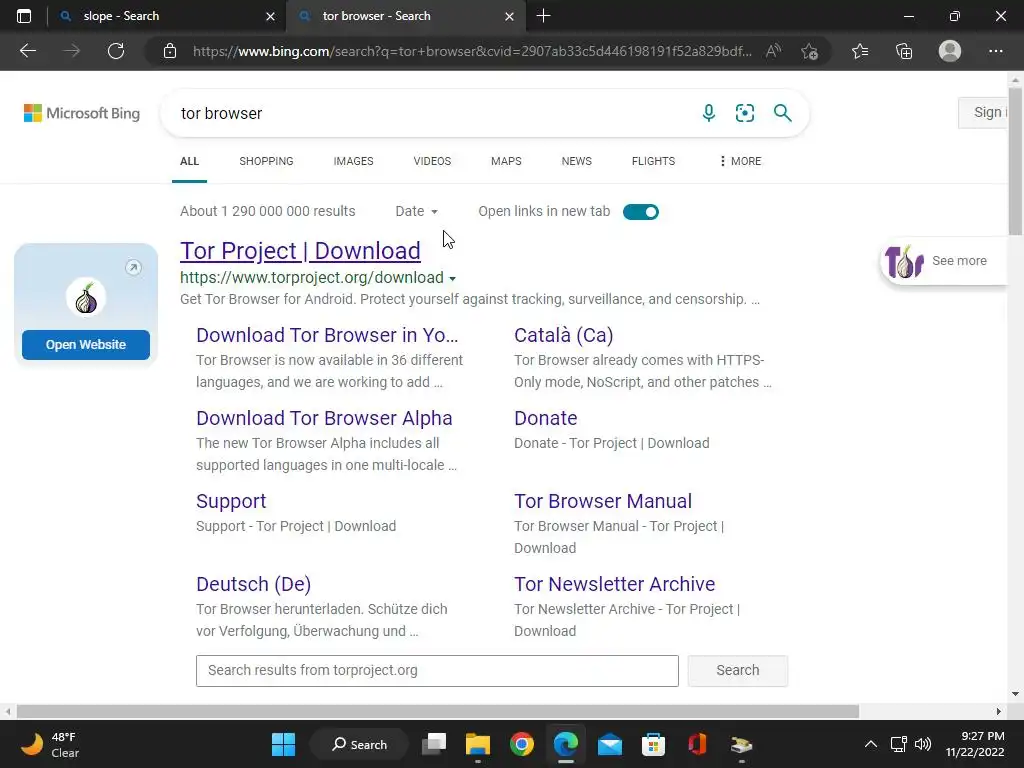The image size is (1024, 768).
Task: Open the Favorites list
Action: coord(860,51)
